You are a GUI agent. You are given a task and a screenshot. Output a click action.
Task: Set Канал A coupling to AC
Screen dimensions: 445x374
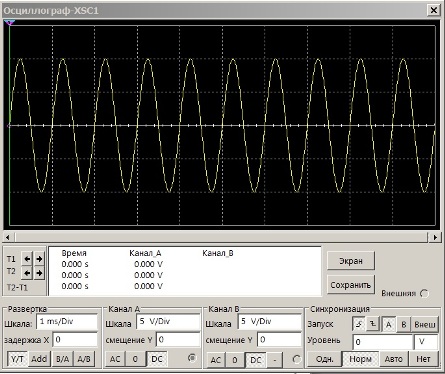(115, 359)
